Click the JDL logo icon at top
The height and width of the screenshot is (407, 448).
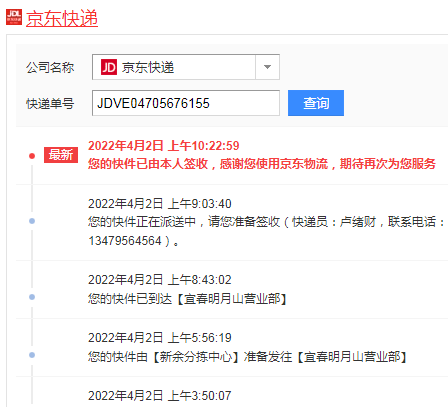click(14, 17)
